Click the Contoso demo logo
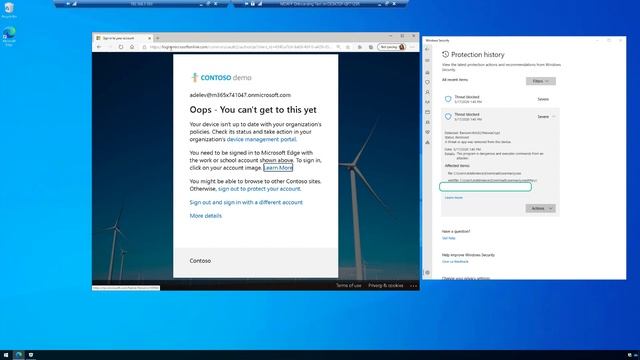 point(222,77)
